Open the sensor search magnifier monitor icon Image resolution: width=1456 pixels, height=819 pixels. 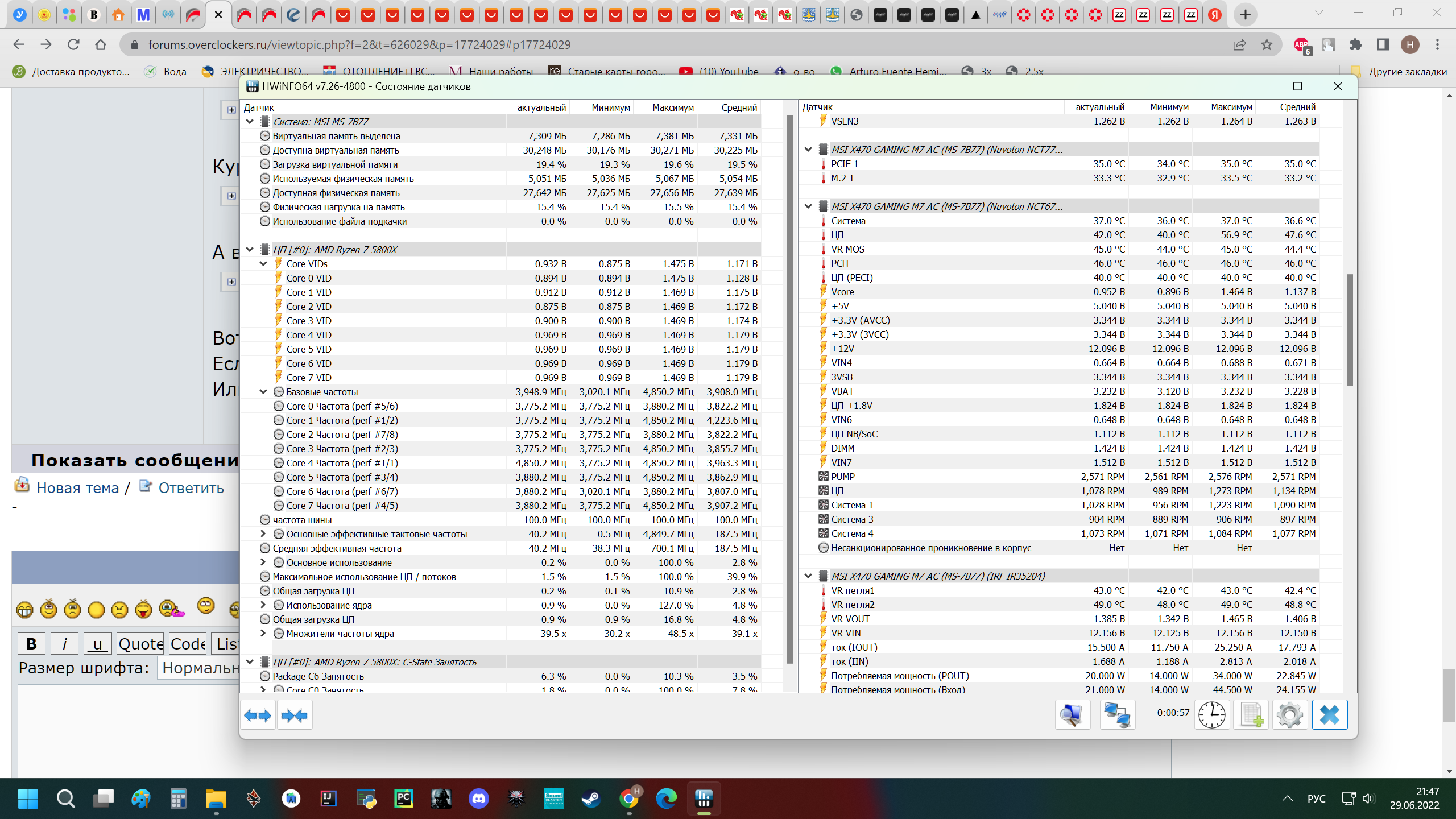coord(1072,715)
